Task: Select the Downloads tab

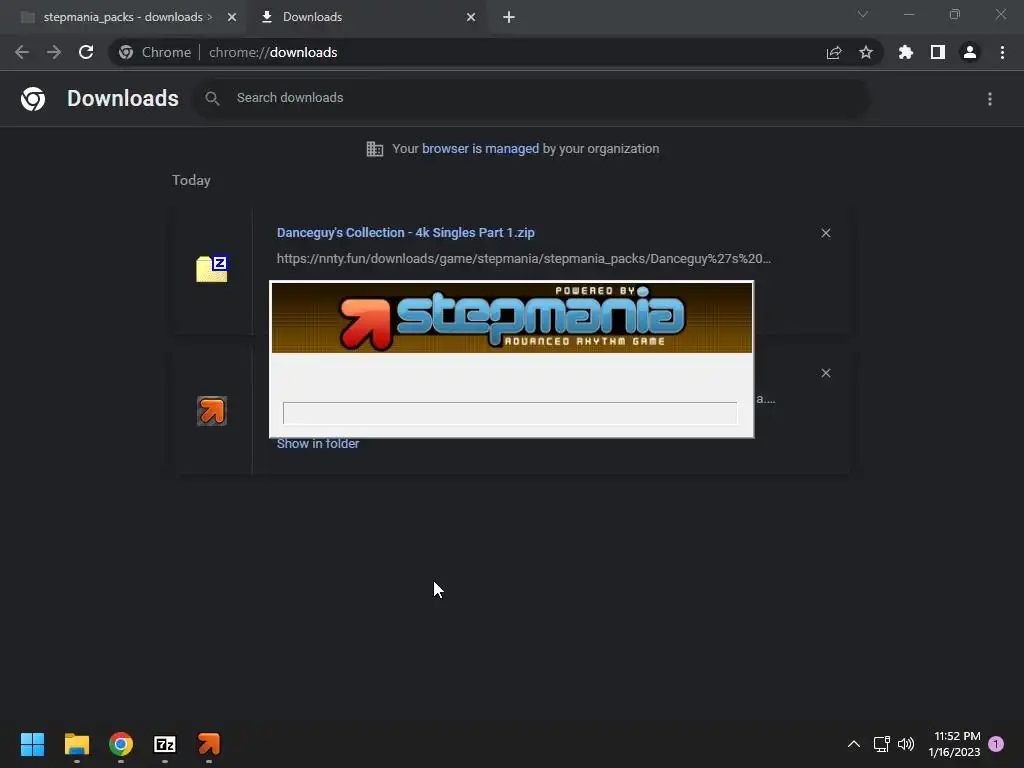Action: click(x=366, y=17)
